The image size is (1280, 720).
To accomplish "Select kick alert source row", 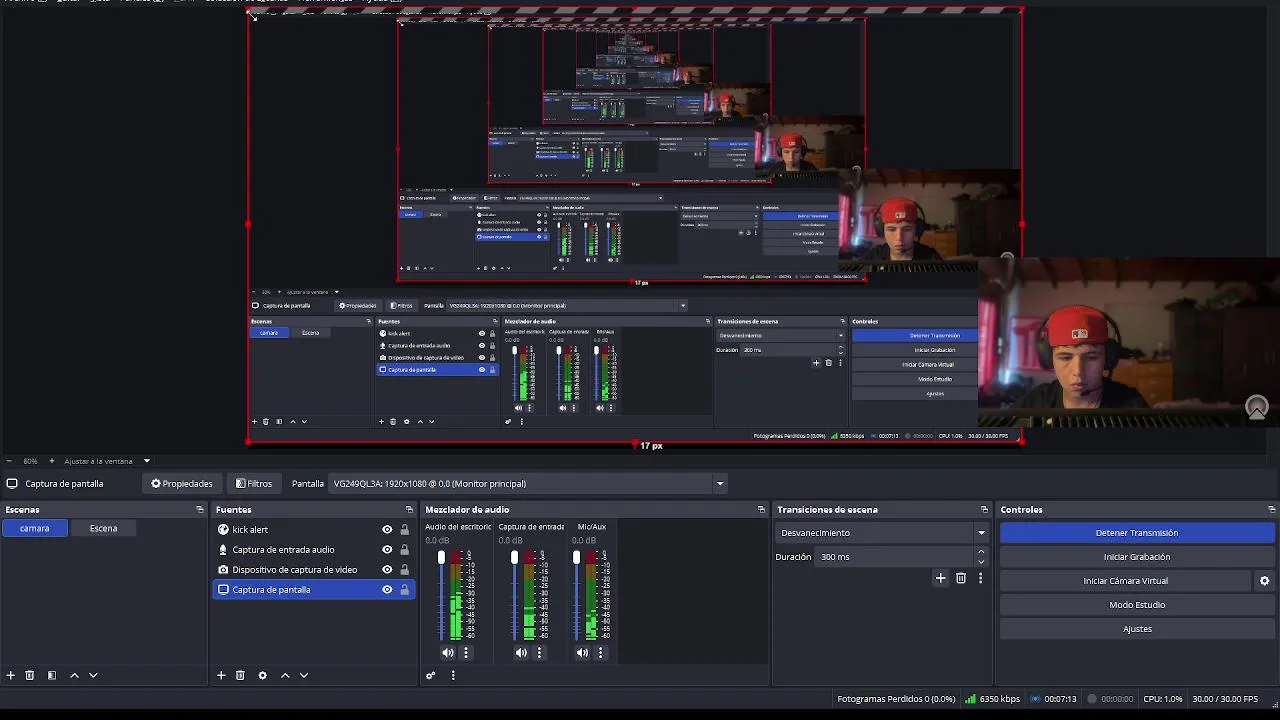I will click(x=314, y=530).
